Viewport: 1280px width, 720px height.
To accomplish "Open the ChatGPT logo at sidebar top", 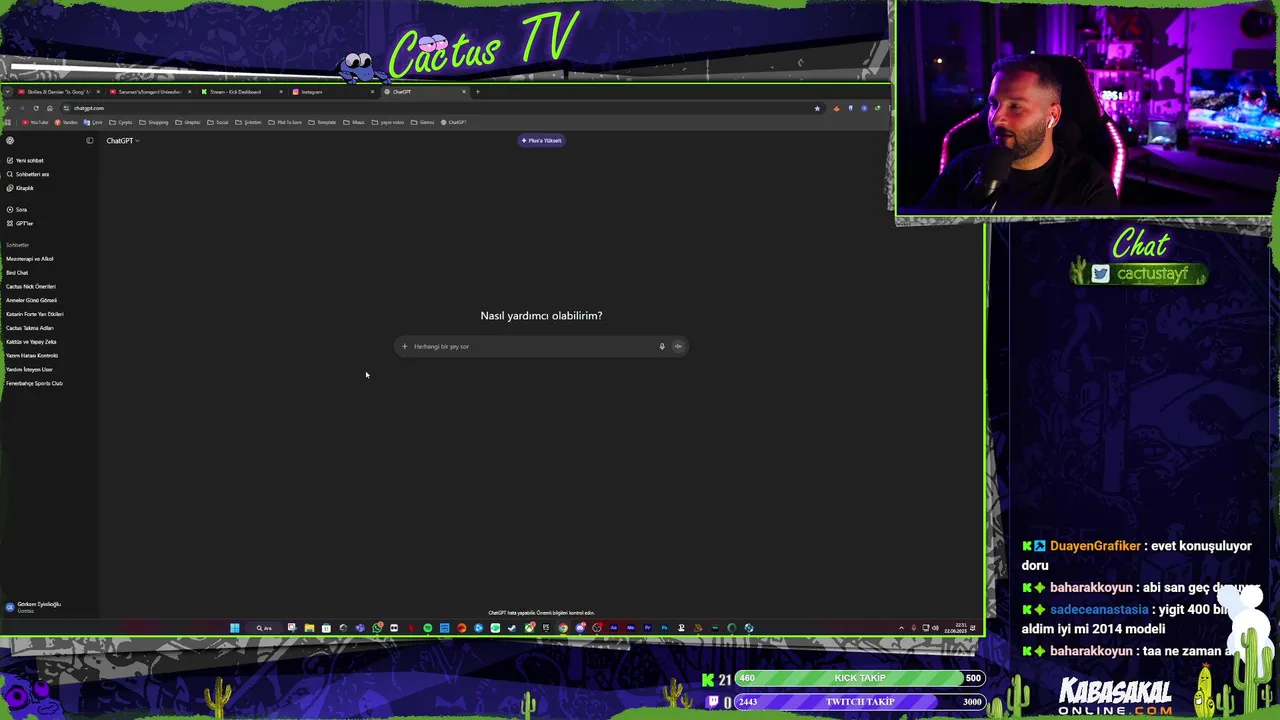I will tap(10, 141).
